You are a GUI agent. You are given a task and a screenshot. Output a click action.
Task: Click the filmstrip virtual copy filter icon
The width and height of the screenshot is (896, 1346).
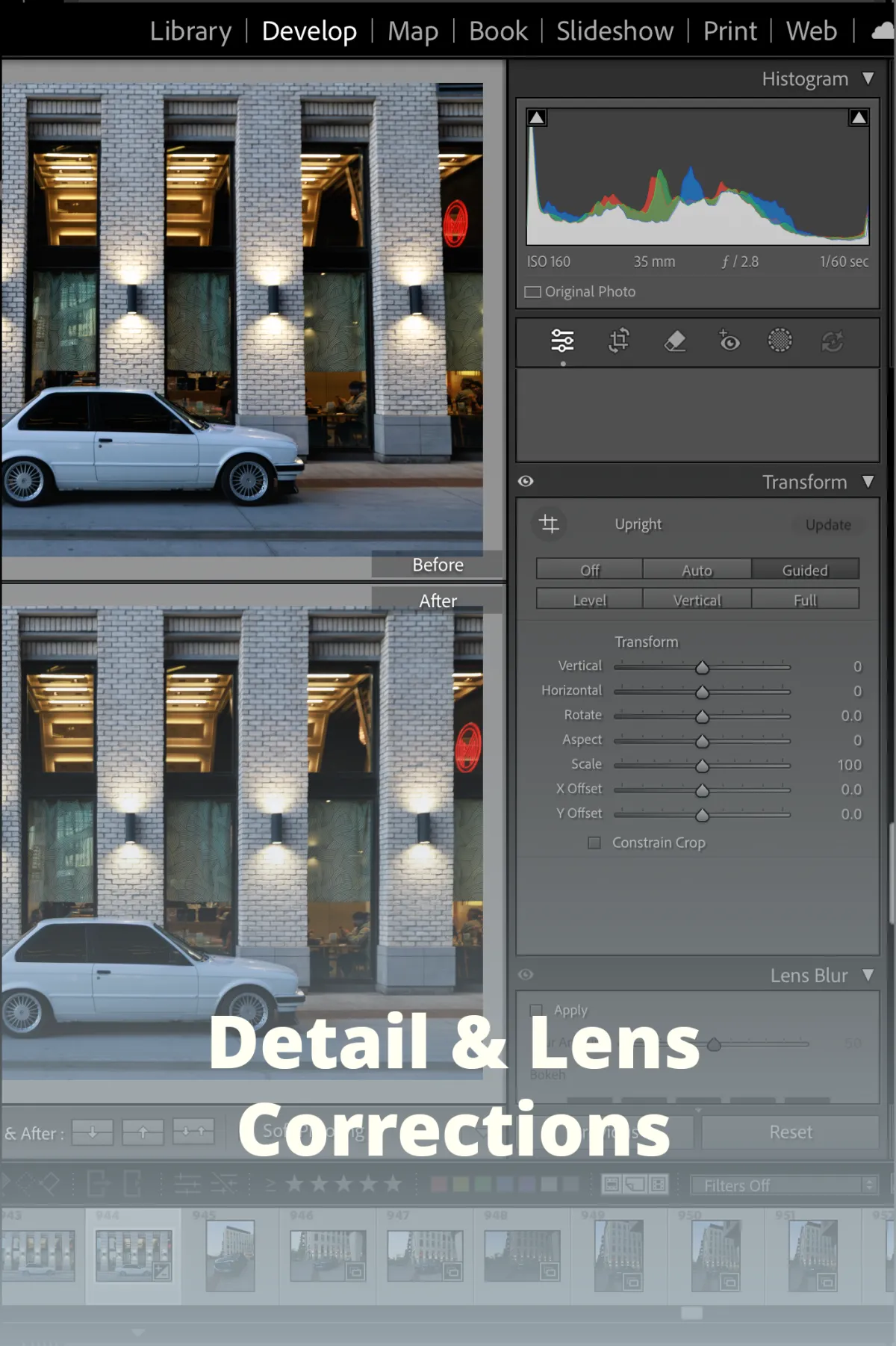tap(635, 1184)
